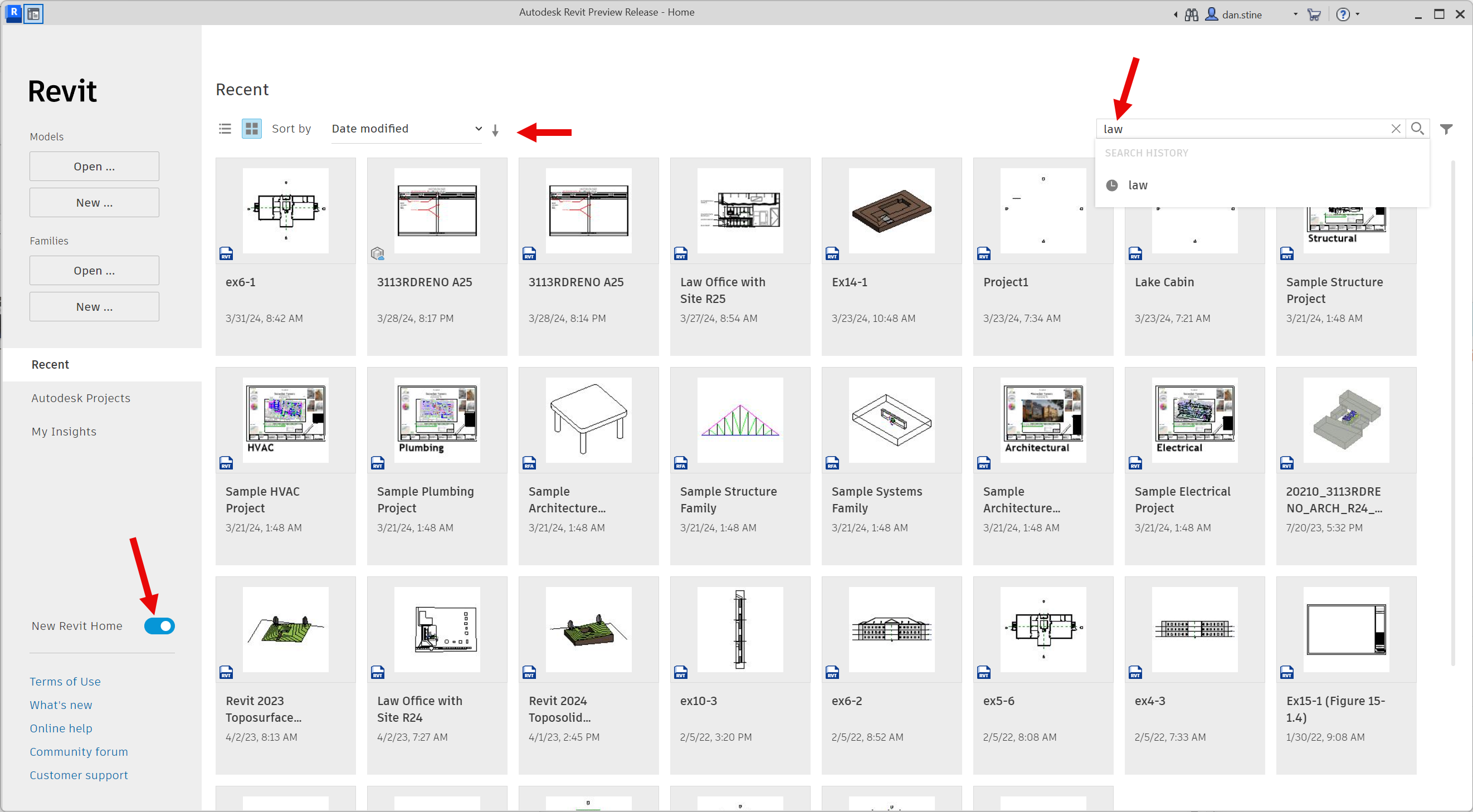Open the Sample Architecture Architectural sheet thumbnail
The width and height of the screenshot is (1473, 812).
1043,420
